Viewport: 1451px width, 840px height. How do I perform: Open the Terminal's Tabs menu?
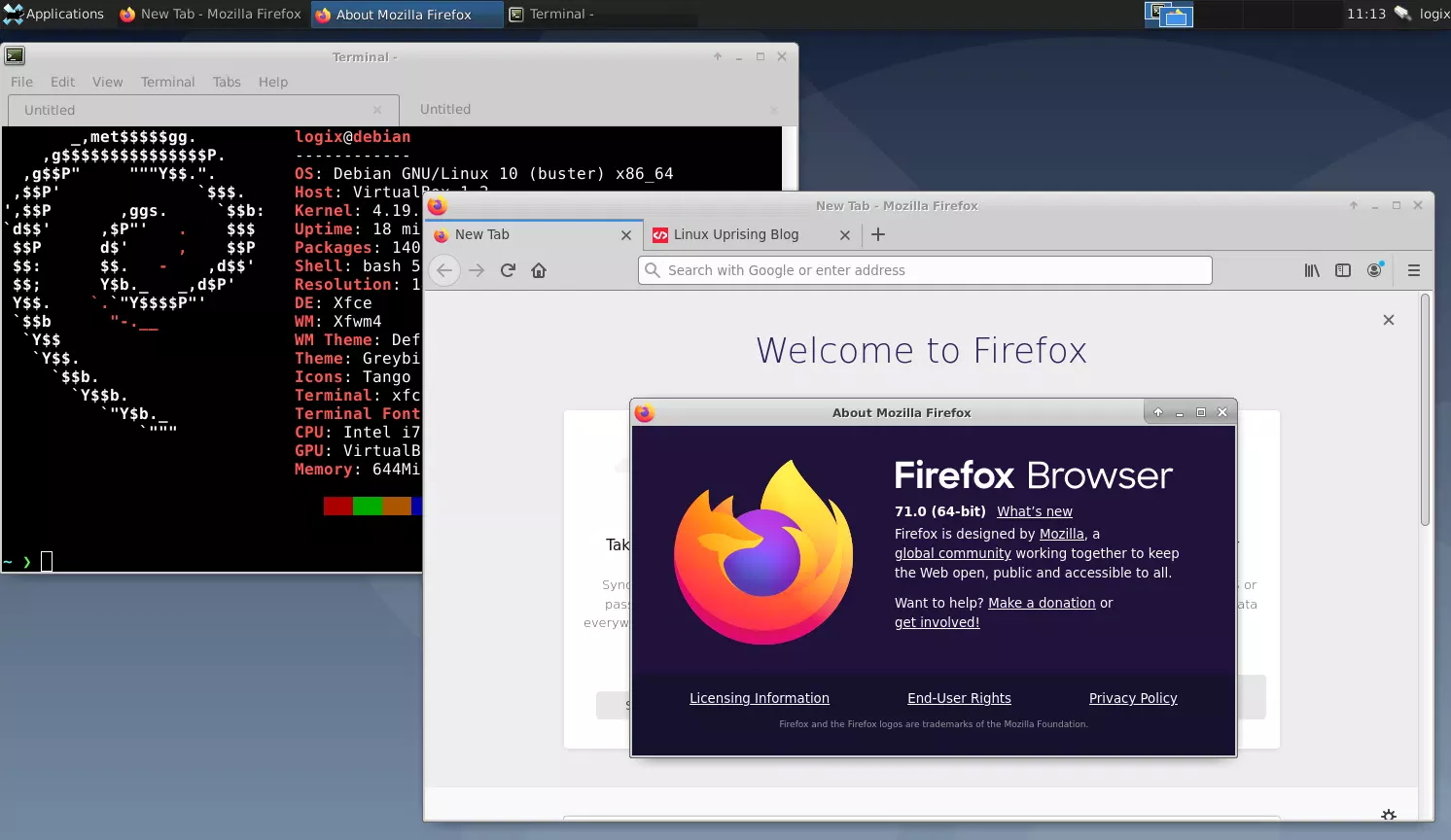227,82
